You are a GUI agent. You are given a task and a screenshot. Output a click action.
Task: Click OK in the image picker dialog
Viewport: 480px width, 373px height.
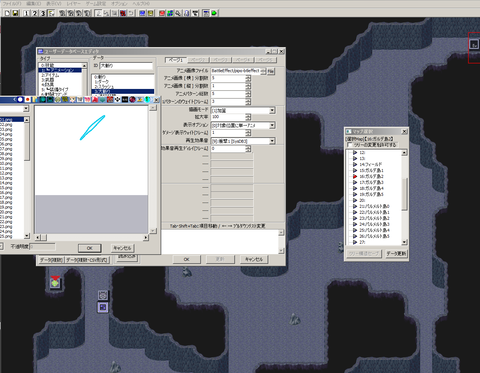click(89, 248)
